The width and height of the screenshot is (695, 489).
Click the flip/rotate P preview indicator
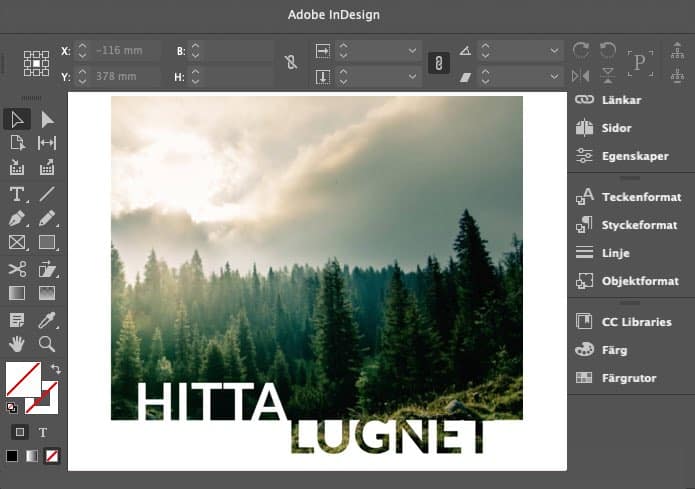(x=640, y=63)
